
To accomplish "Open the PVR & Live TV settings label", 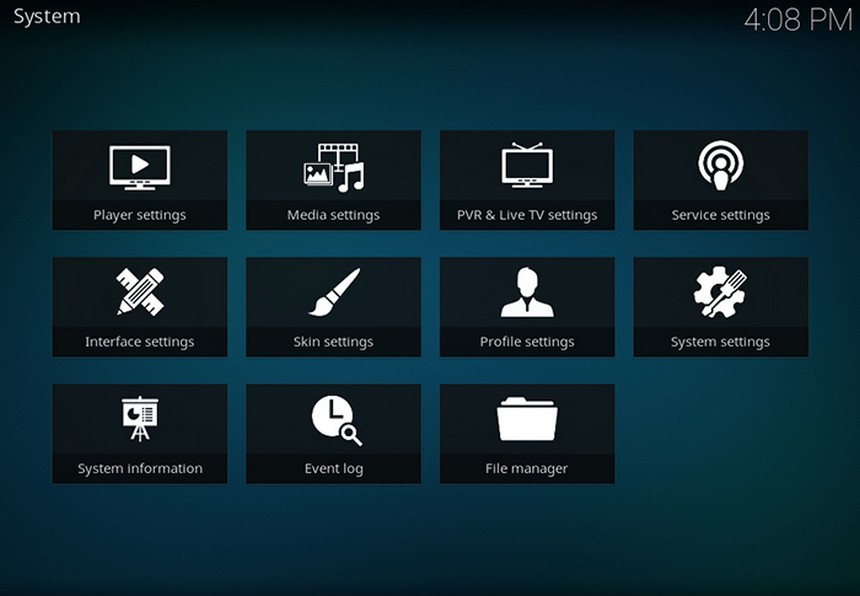I will [527, 215].
